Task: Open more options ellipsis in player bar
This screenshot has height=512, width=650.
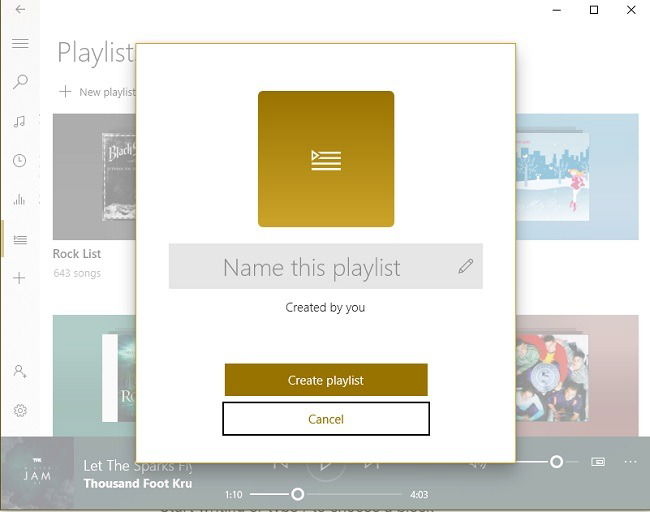Action: tap(630, 461)
